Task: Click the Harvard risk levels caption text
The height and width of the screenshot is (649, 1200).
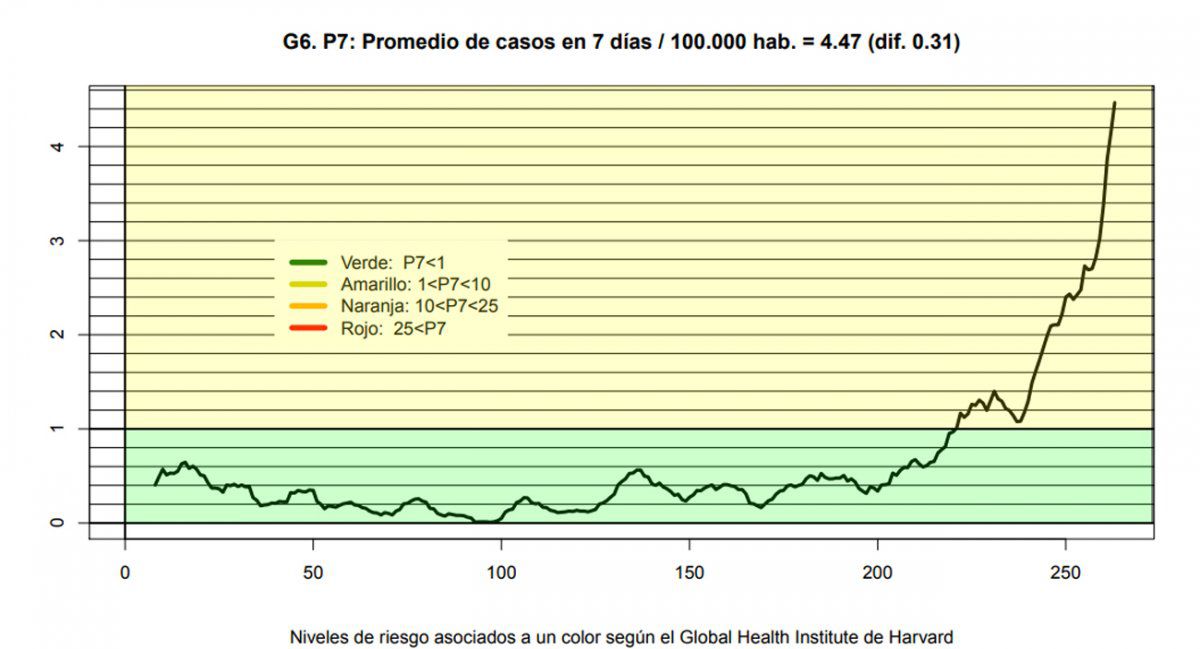Action: tap(621, 636)
